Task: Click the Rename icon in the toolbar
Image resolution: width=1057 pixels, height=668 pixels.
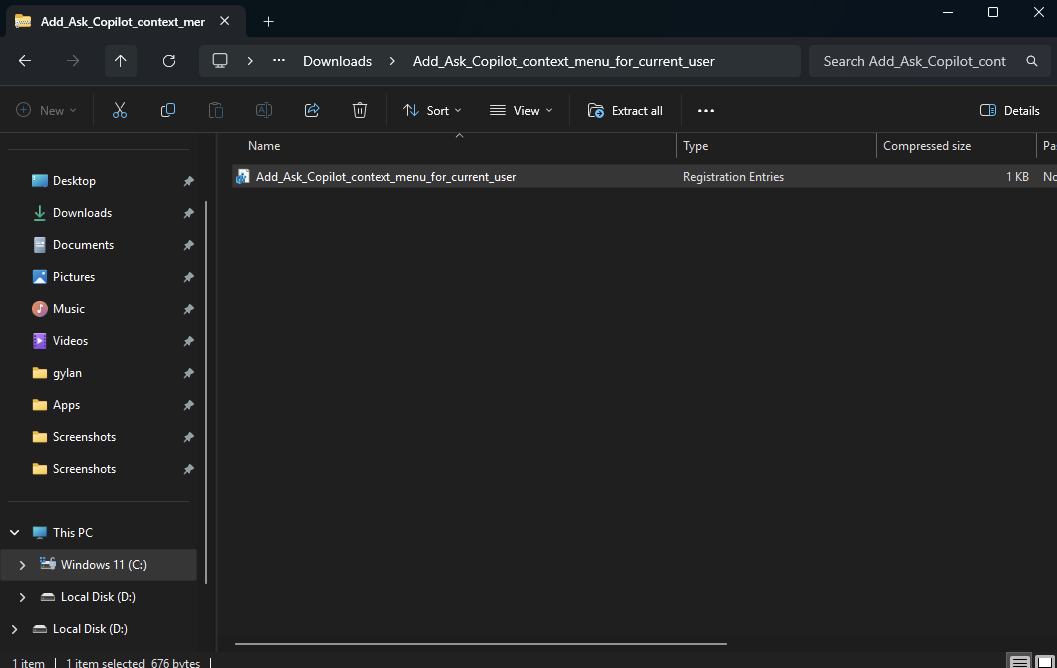Action: click(264, 111)
